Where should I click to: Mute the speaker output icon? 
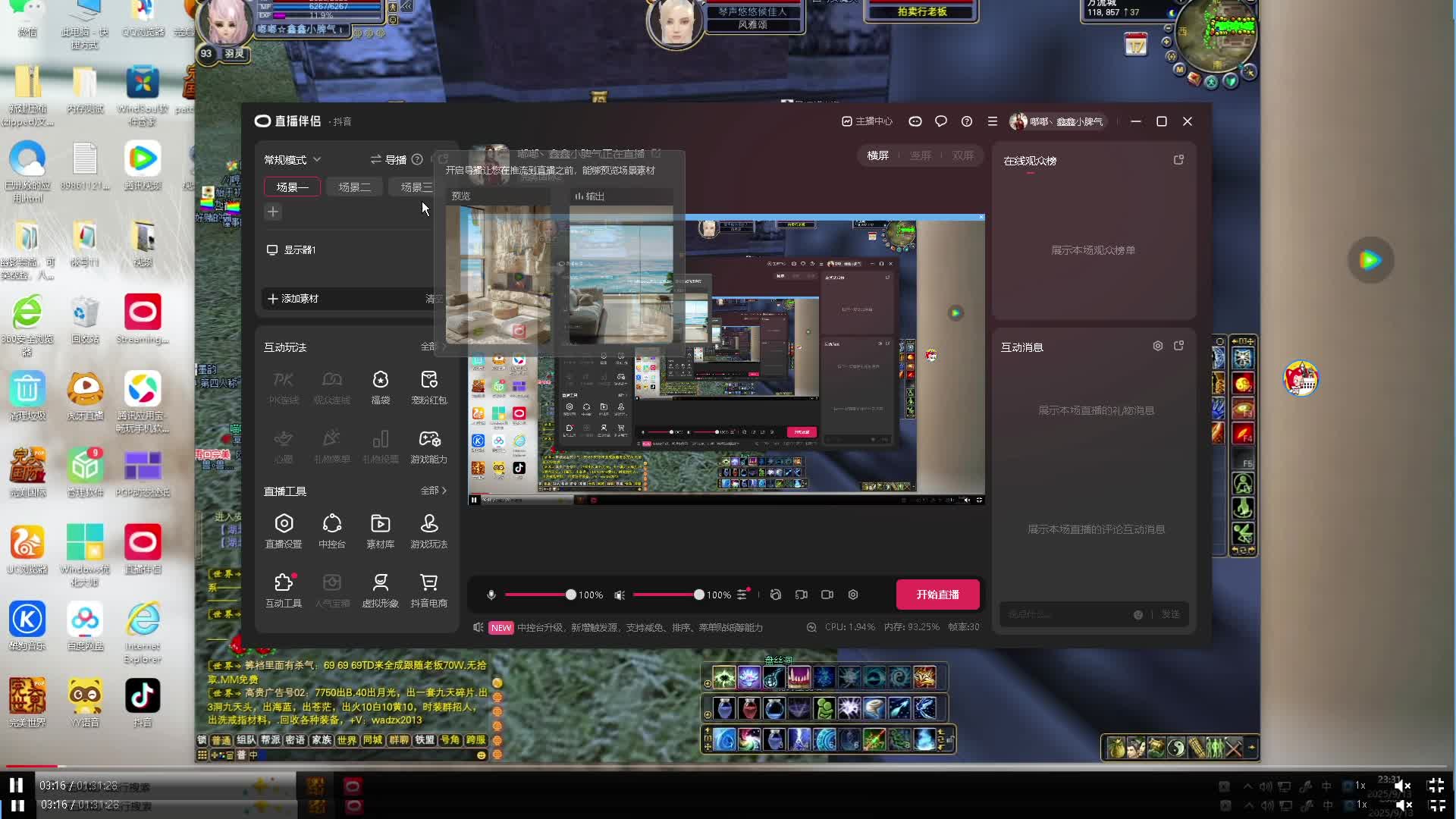(x=620, y=595)
